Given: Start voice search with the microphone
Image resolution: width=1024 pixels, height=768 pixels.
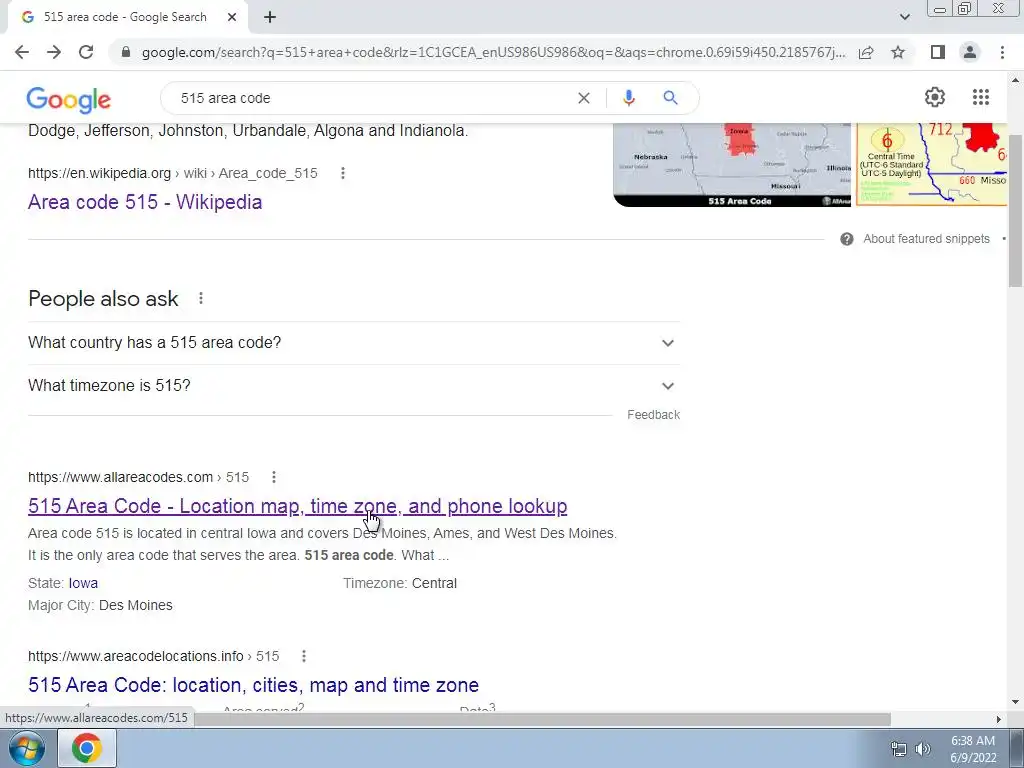Looking at the screenshot, I should 629,98.
